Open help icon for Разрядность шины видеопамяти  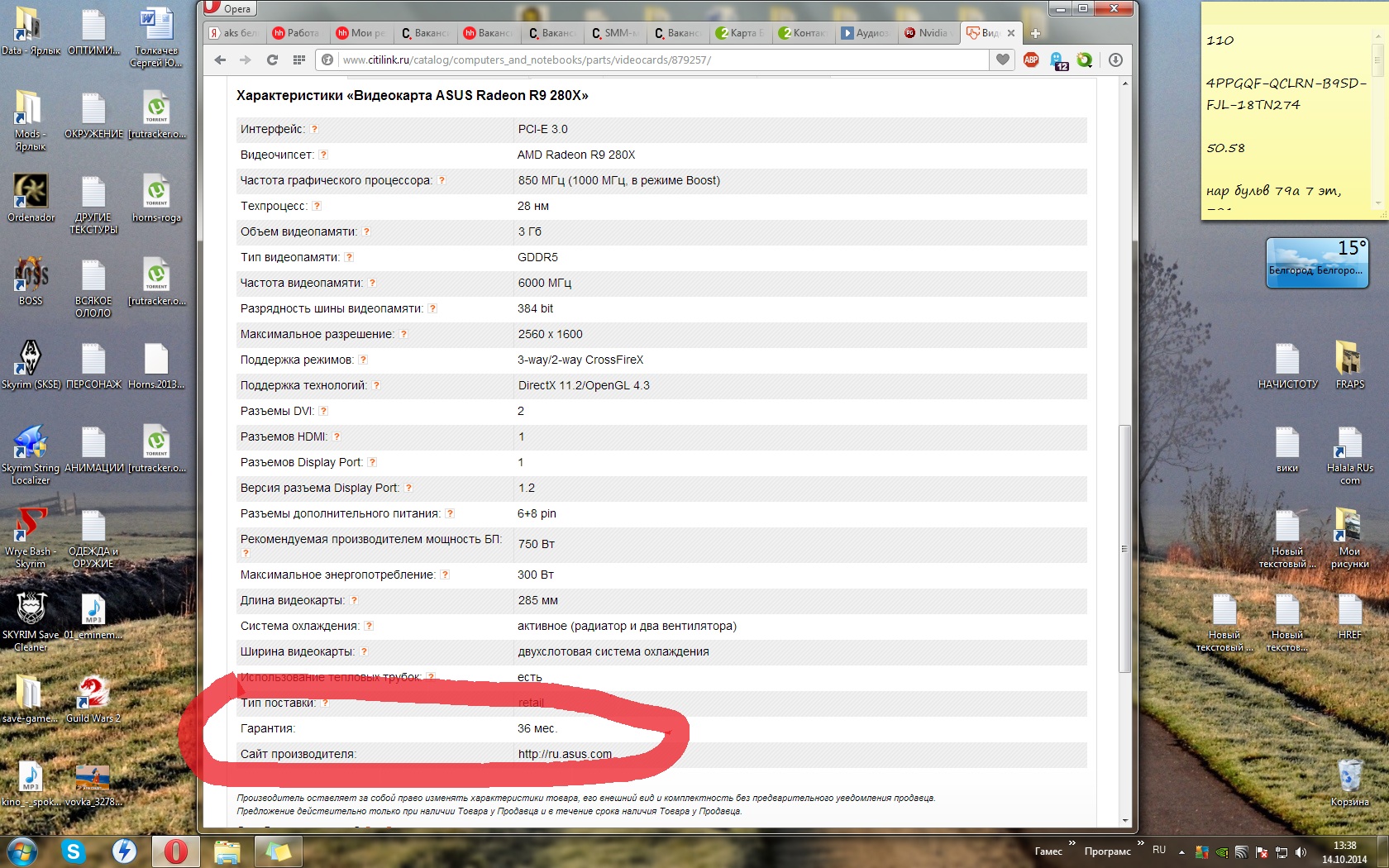(432, 308)
